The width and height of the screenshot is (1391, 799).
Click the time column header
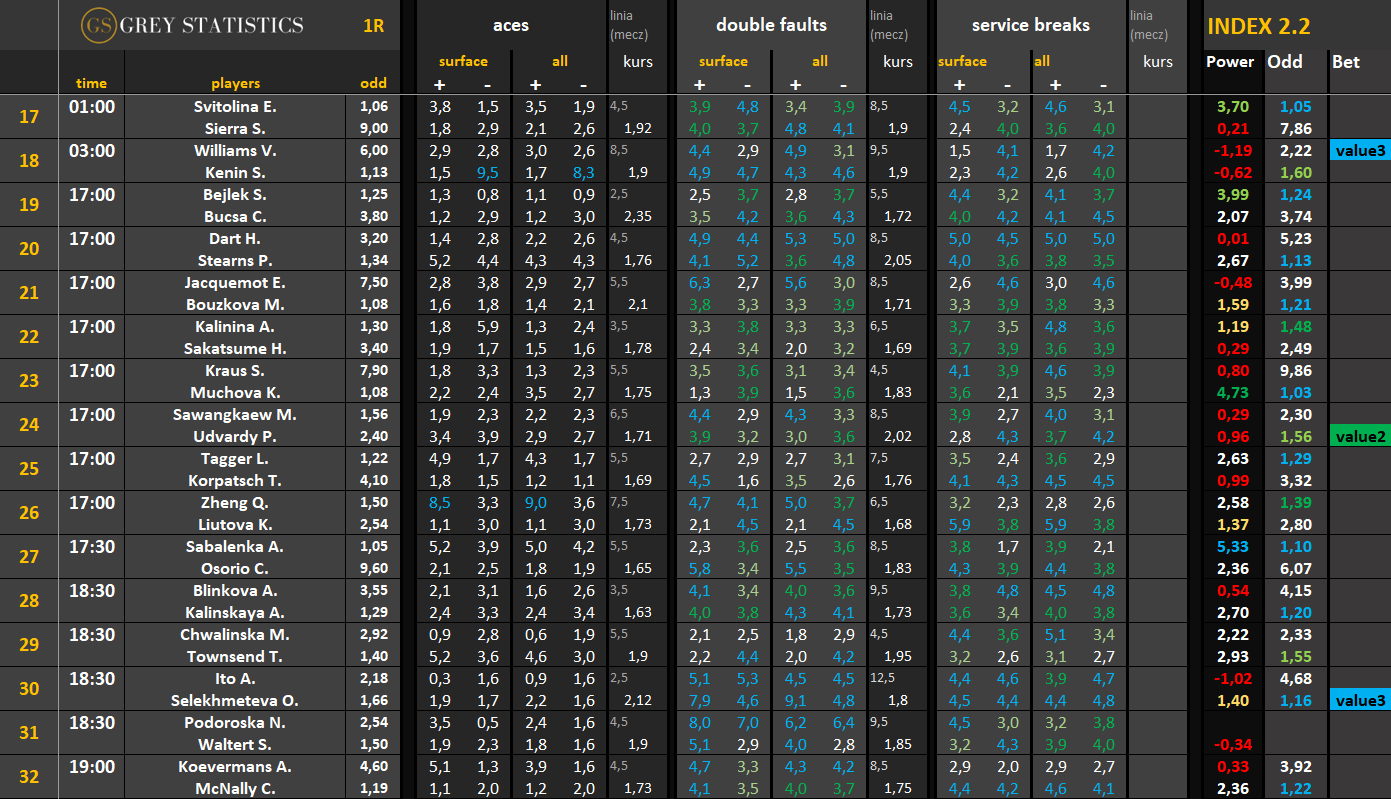pyautogui.click(x=91, y=83)
